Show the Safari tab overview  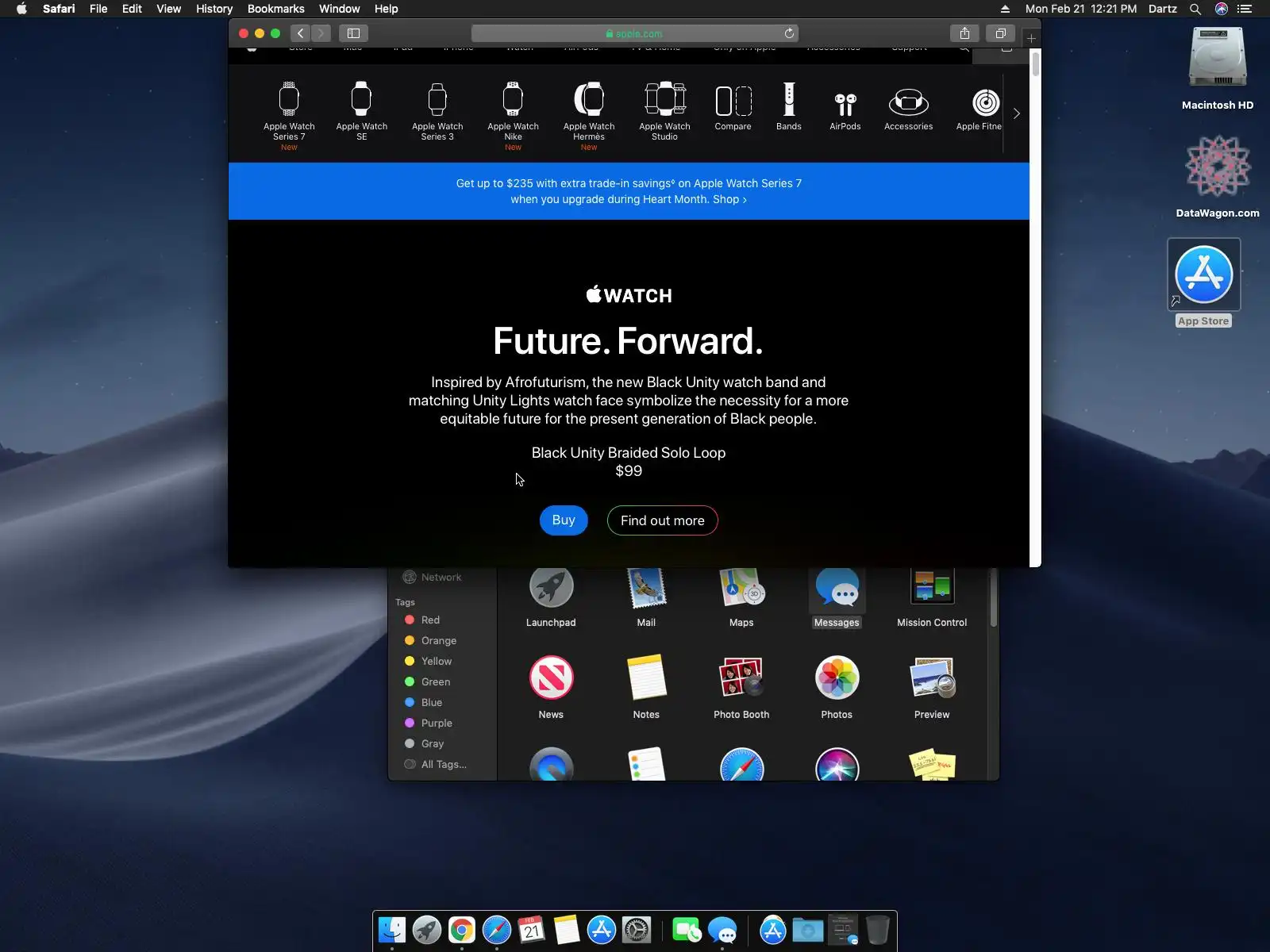coord(1001,33)
